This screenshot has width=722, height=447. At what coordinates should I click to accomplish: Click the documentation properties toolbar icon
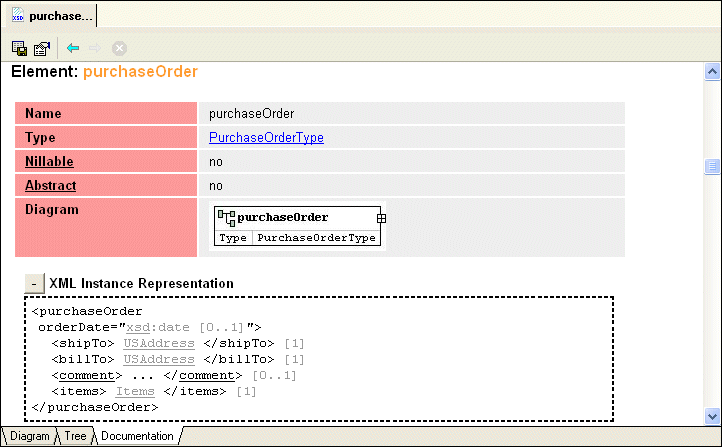click(41, 47)
